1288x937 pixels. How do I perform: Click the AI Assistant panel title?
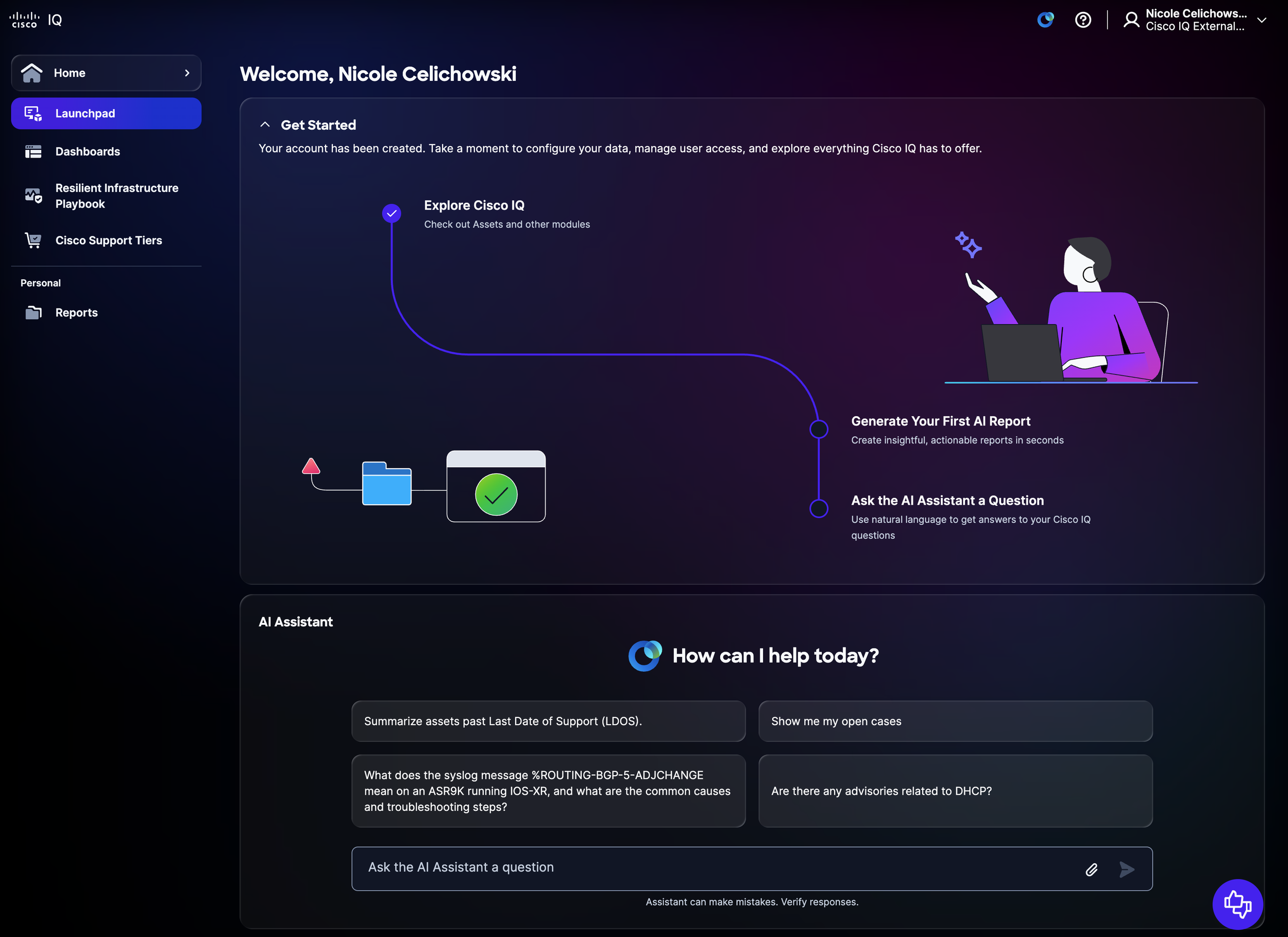point(296,622)
